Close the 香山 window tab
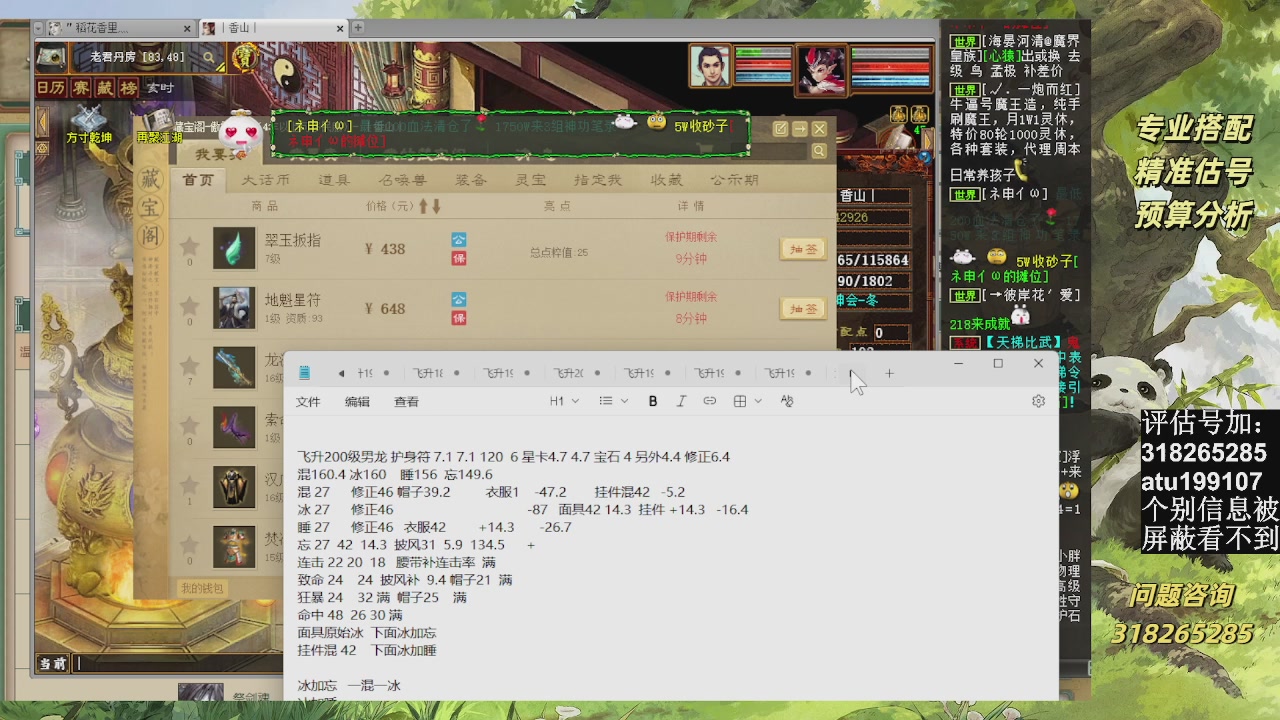This screenshot has height=720, width=1280. pos(340,28)
